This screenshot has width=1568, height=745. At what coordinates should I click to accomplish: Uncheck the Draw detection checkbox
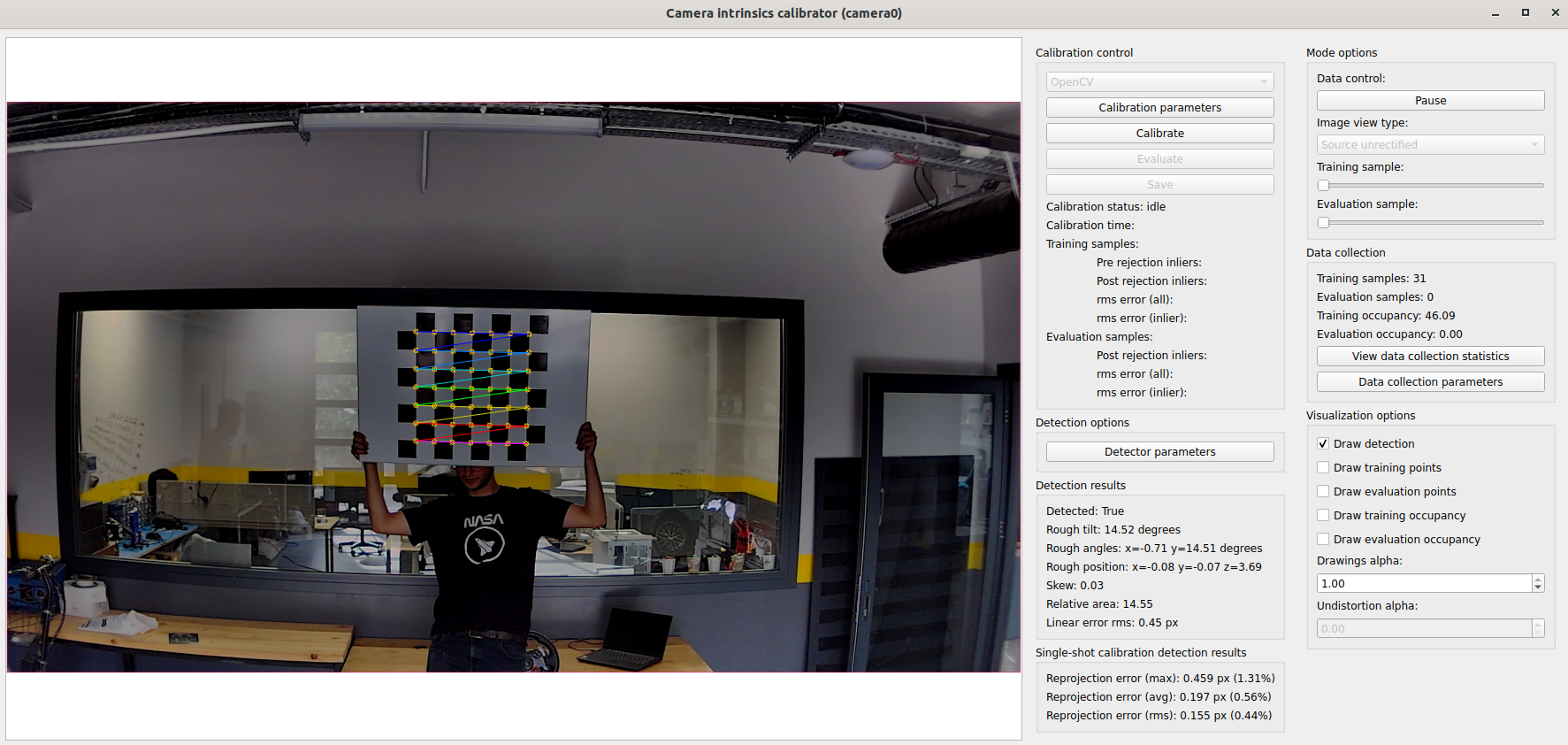point(1323,444)
